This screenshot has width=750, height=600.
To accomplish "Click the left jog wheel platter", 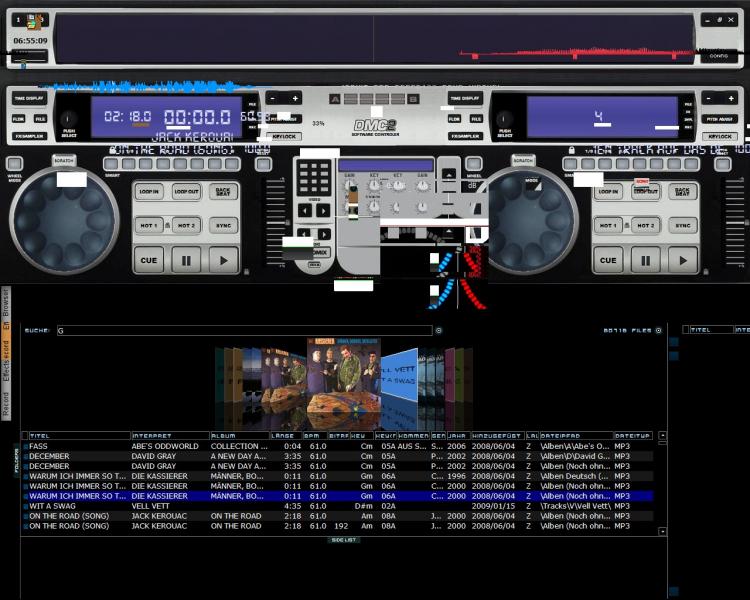I will click(64, 221).
